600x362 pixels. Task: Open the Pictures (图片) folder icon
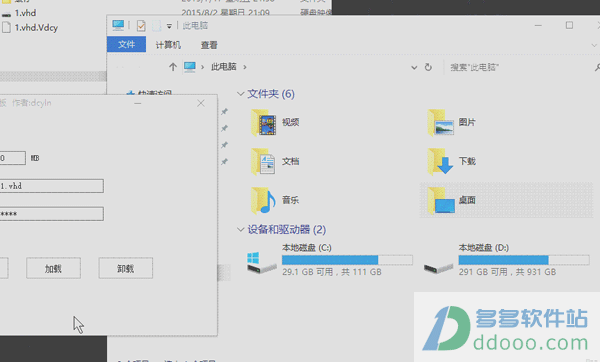(441, 122)
